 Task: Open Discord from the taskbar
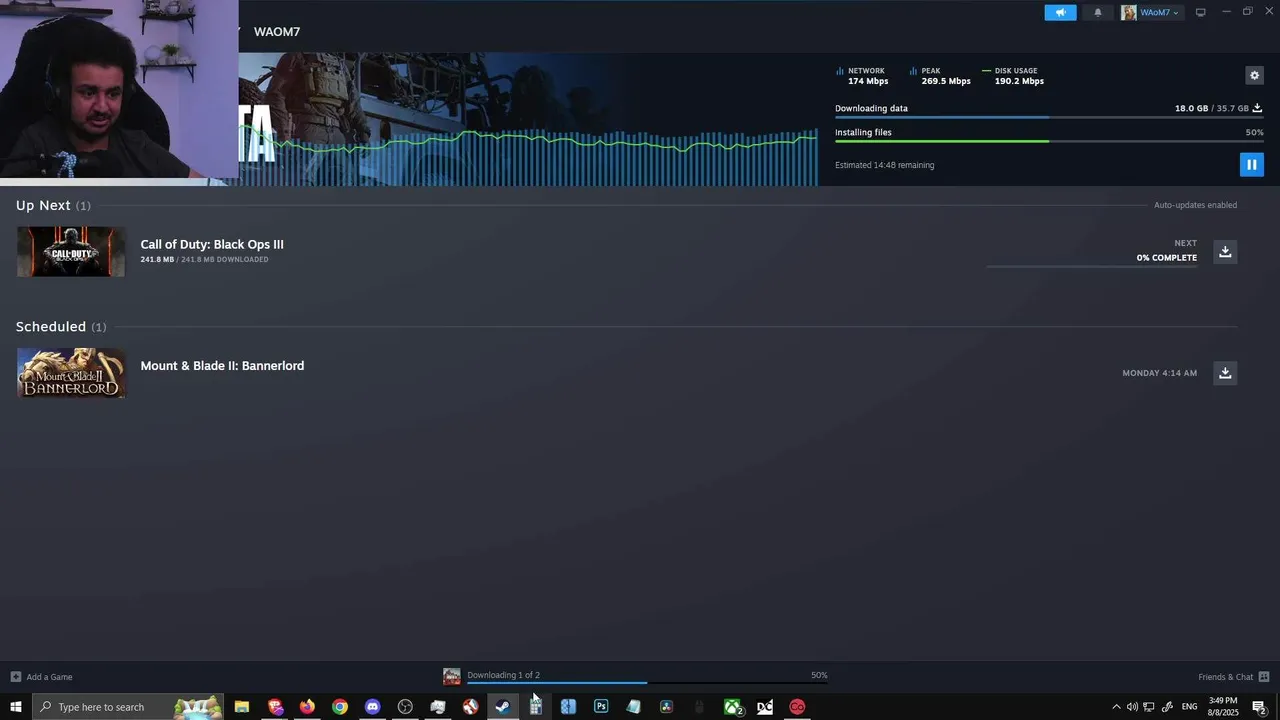[x=373, y=707]
